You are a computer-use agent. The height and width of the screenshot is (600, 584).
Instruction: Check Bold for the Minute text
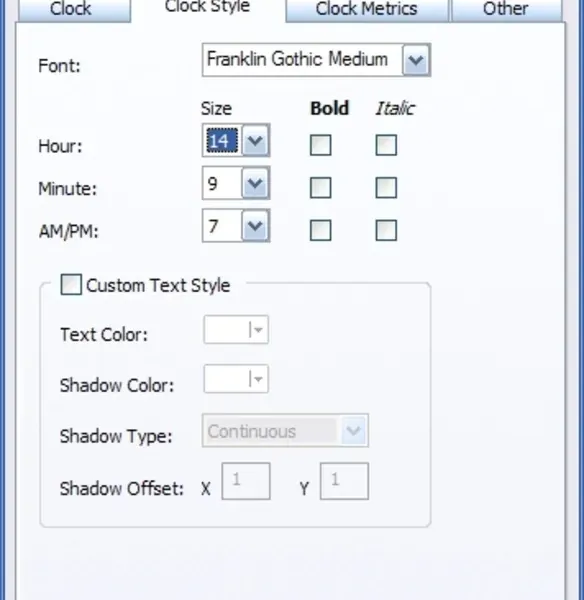click(x=320, y=188)
